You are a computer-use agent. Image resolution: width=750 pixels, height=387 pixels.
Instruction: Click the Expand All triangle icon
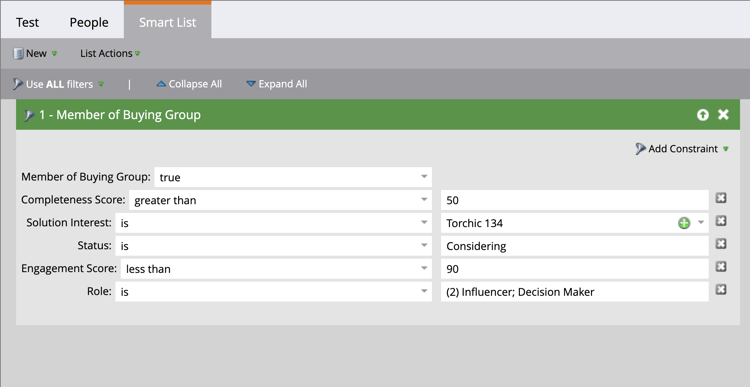click(x=251, y=84)
